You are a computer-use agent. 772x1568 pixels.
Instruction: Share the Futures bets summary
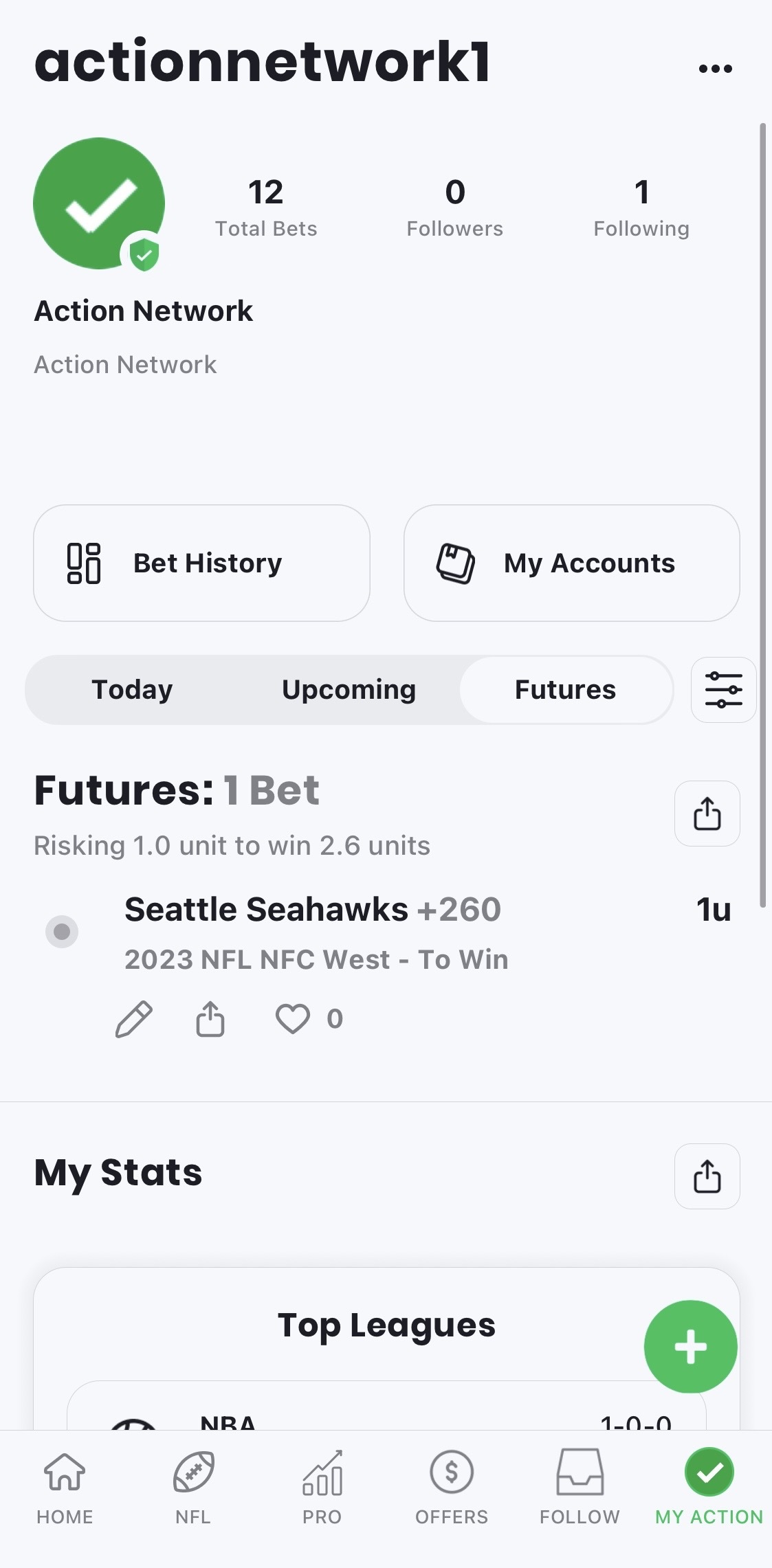point(707,814)
